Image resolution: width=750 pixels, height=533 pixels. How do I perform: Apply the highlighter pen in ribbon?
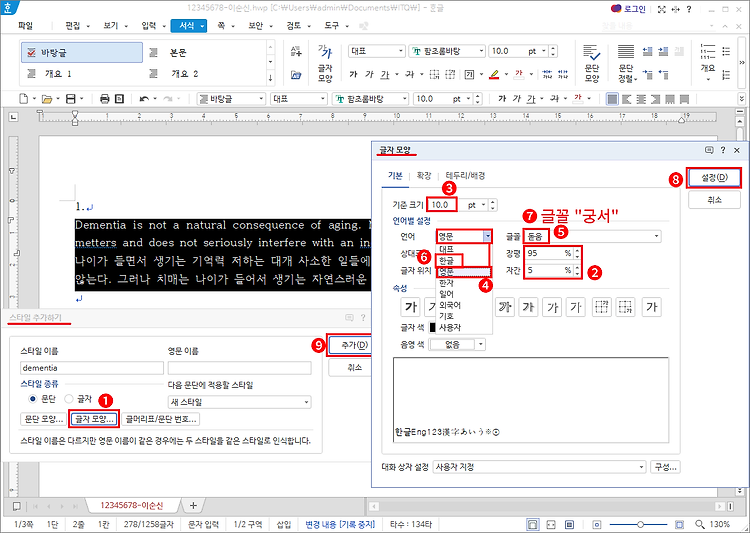pos(495,74)
